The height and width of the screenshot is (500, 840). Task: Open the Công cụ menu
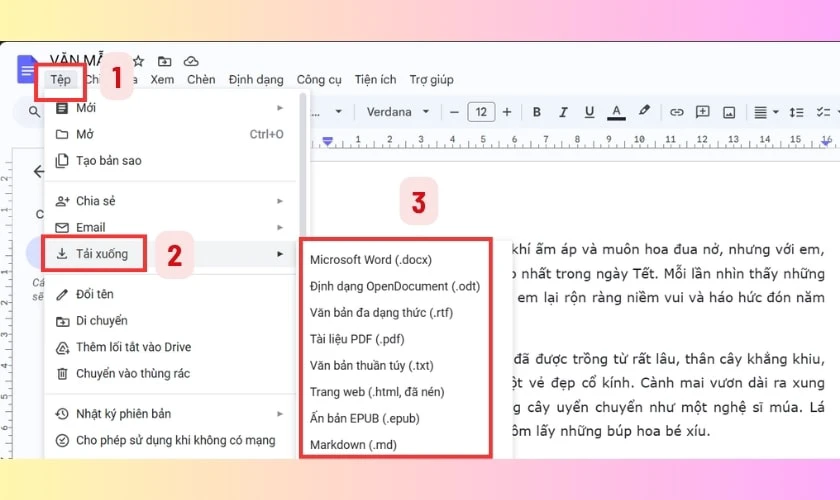pos(319,80)
